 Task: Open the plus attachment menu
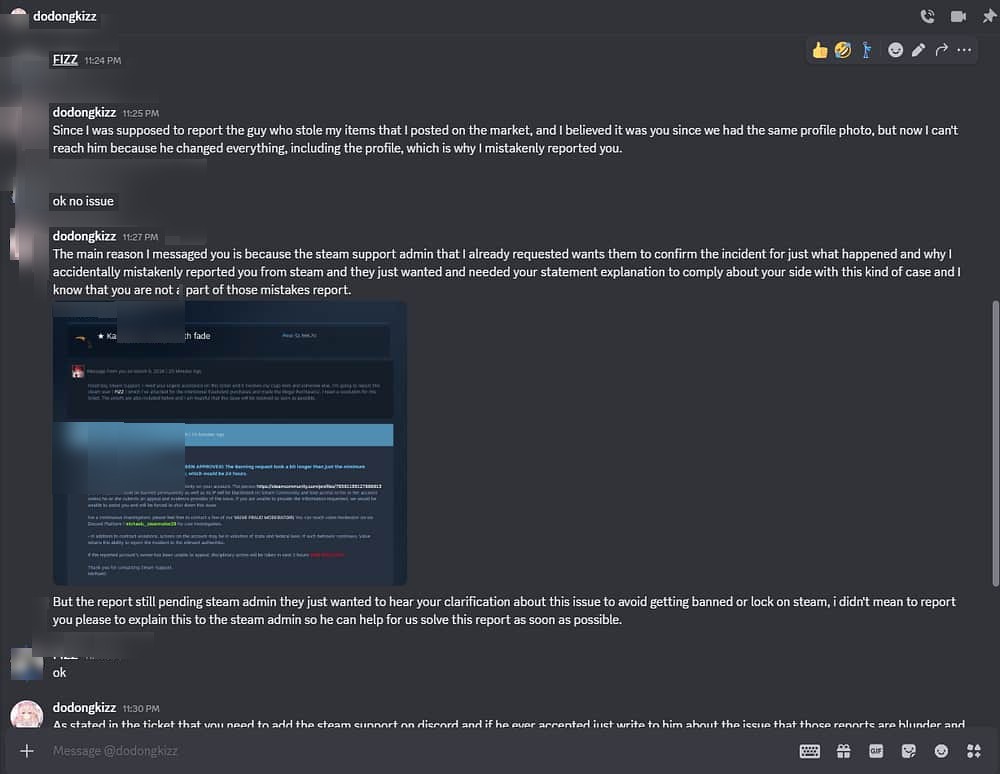click(27, 750)
